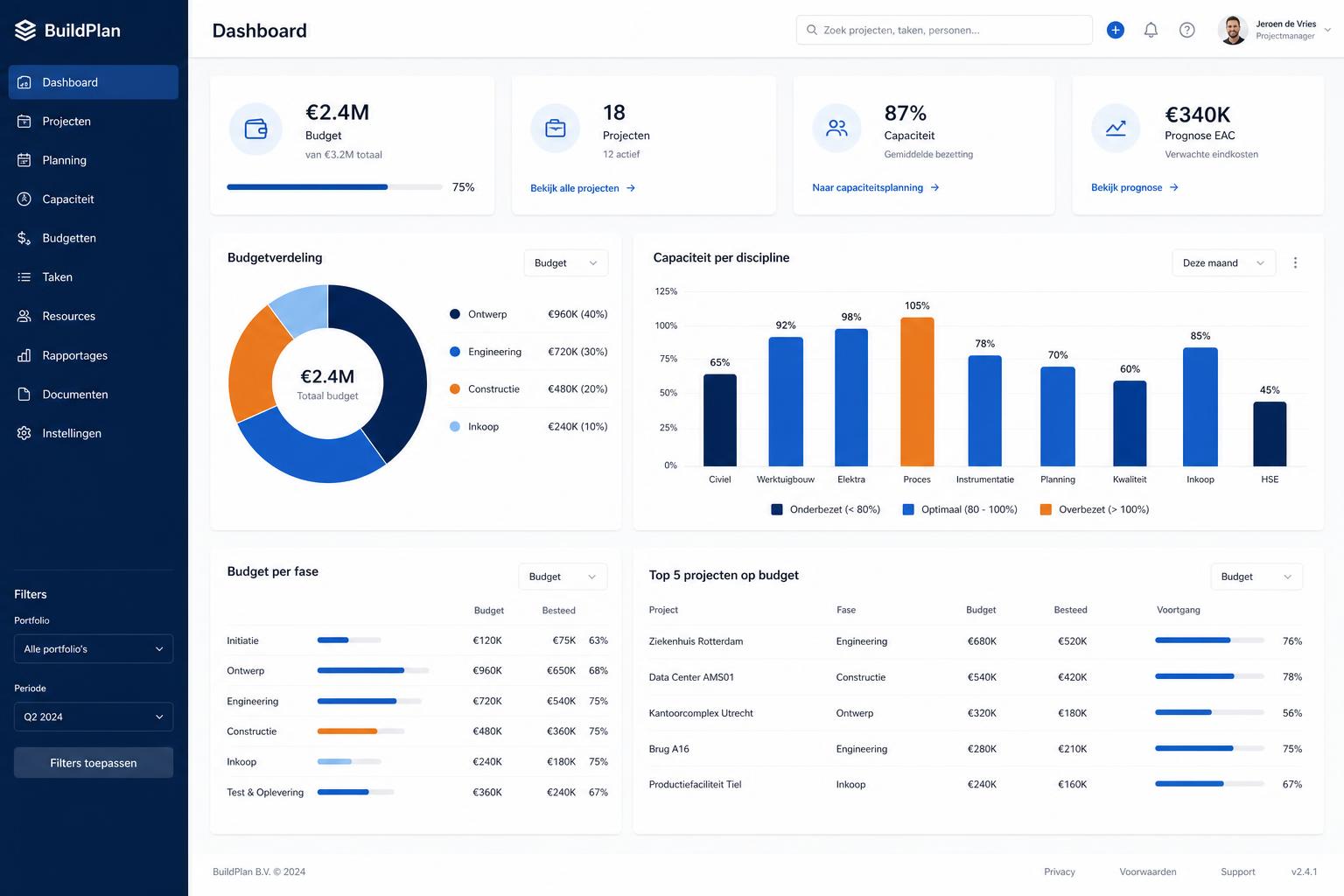Click Filters toepassen button

pyautogui.click(x=94, y=763)
